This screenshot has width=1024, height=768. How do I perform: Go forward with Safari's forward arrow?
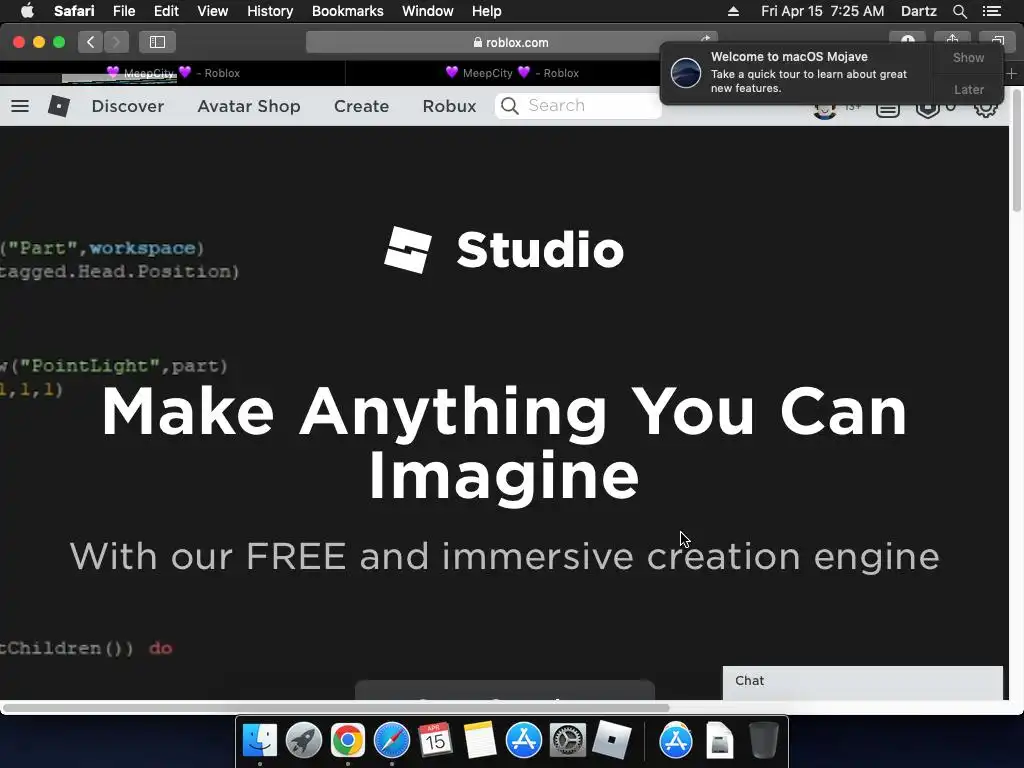click(x=116, y=42)
